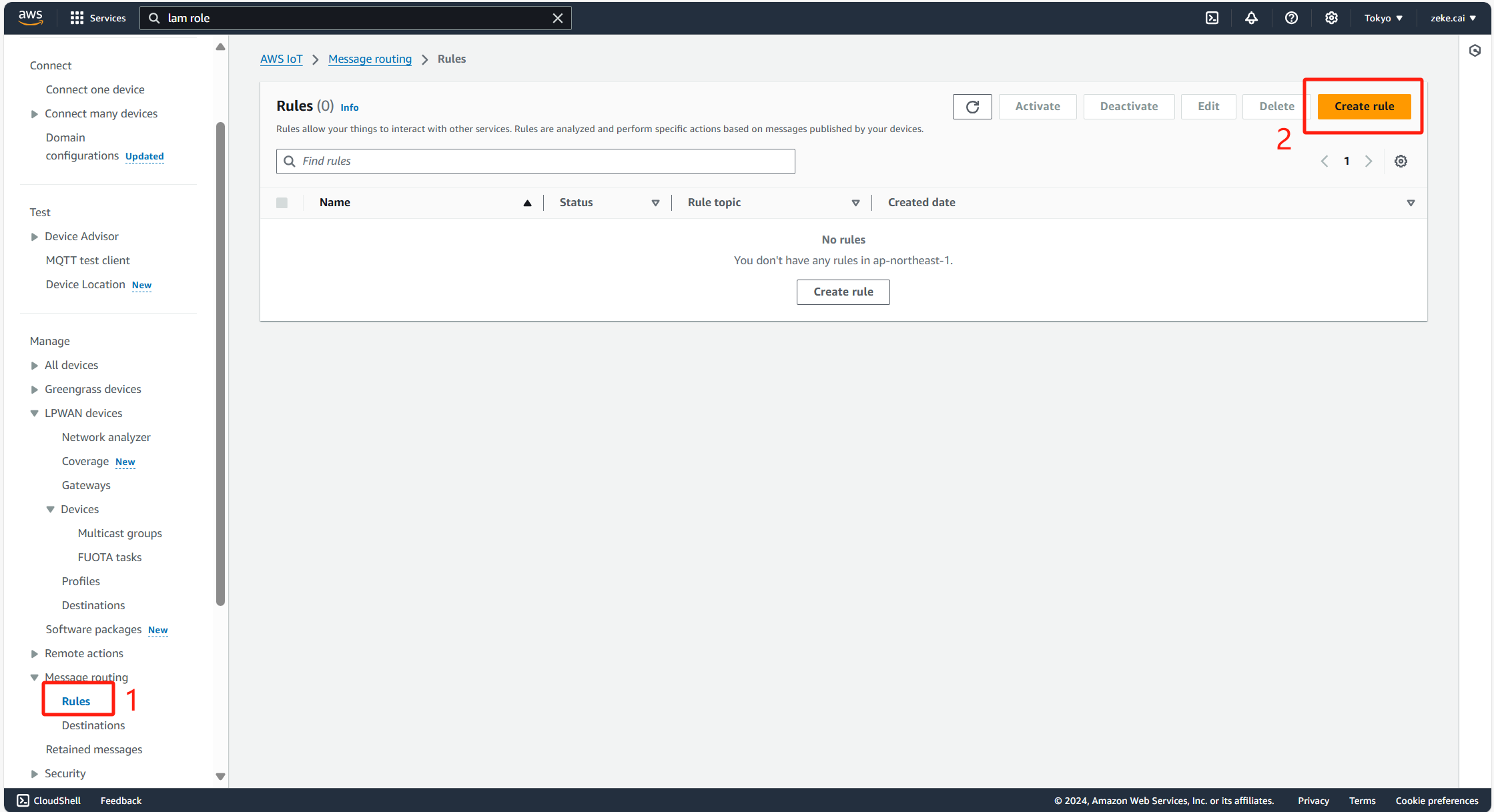
Task: Click the Delete button
Action: [1276, 106]
